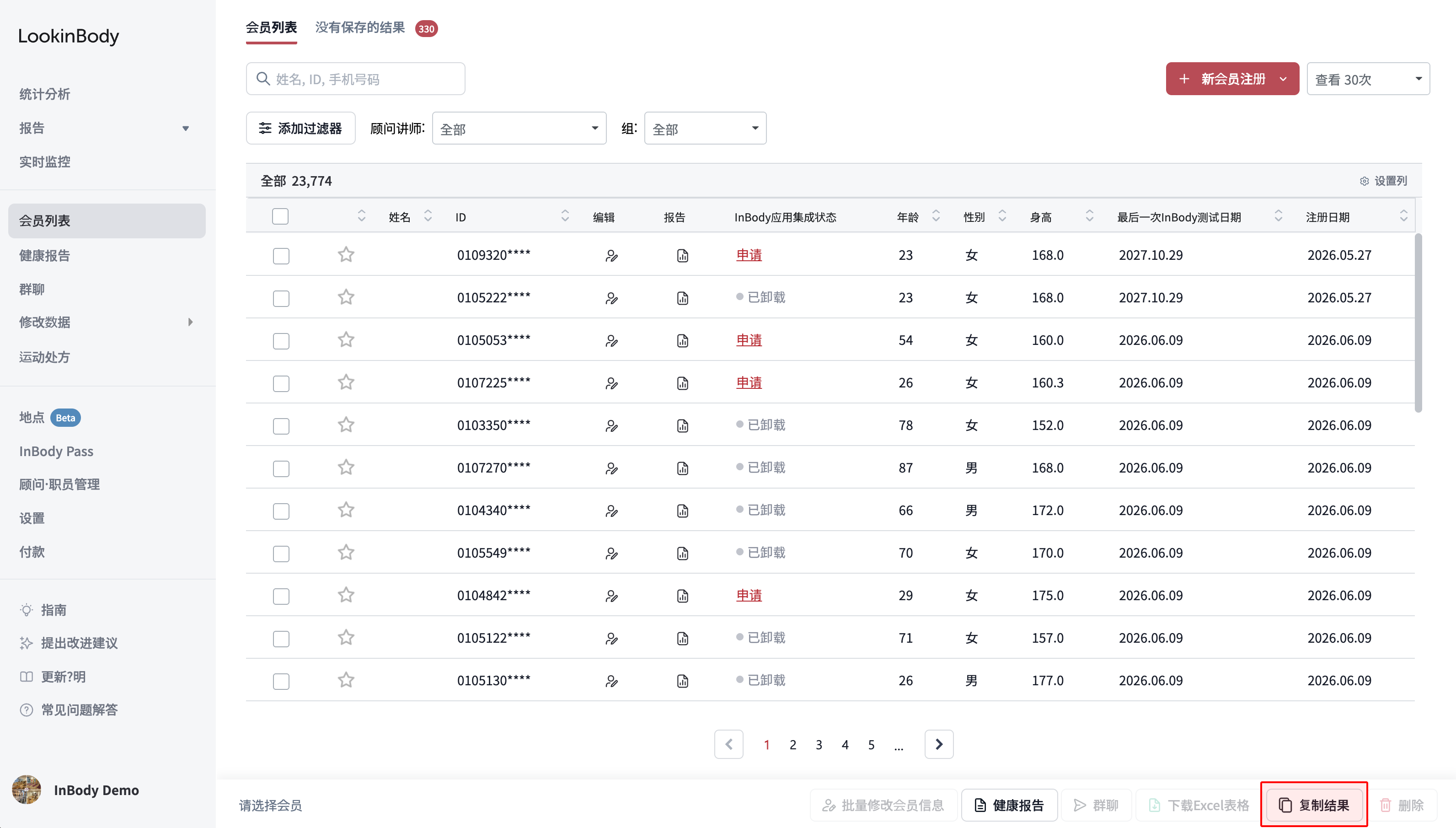The image size is (1456, 828).
Task: Open 更新?明 release notes item
Action: pyautogui.click(x=52, y=677)
